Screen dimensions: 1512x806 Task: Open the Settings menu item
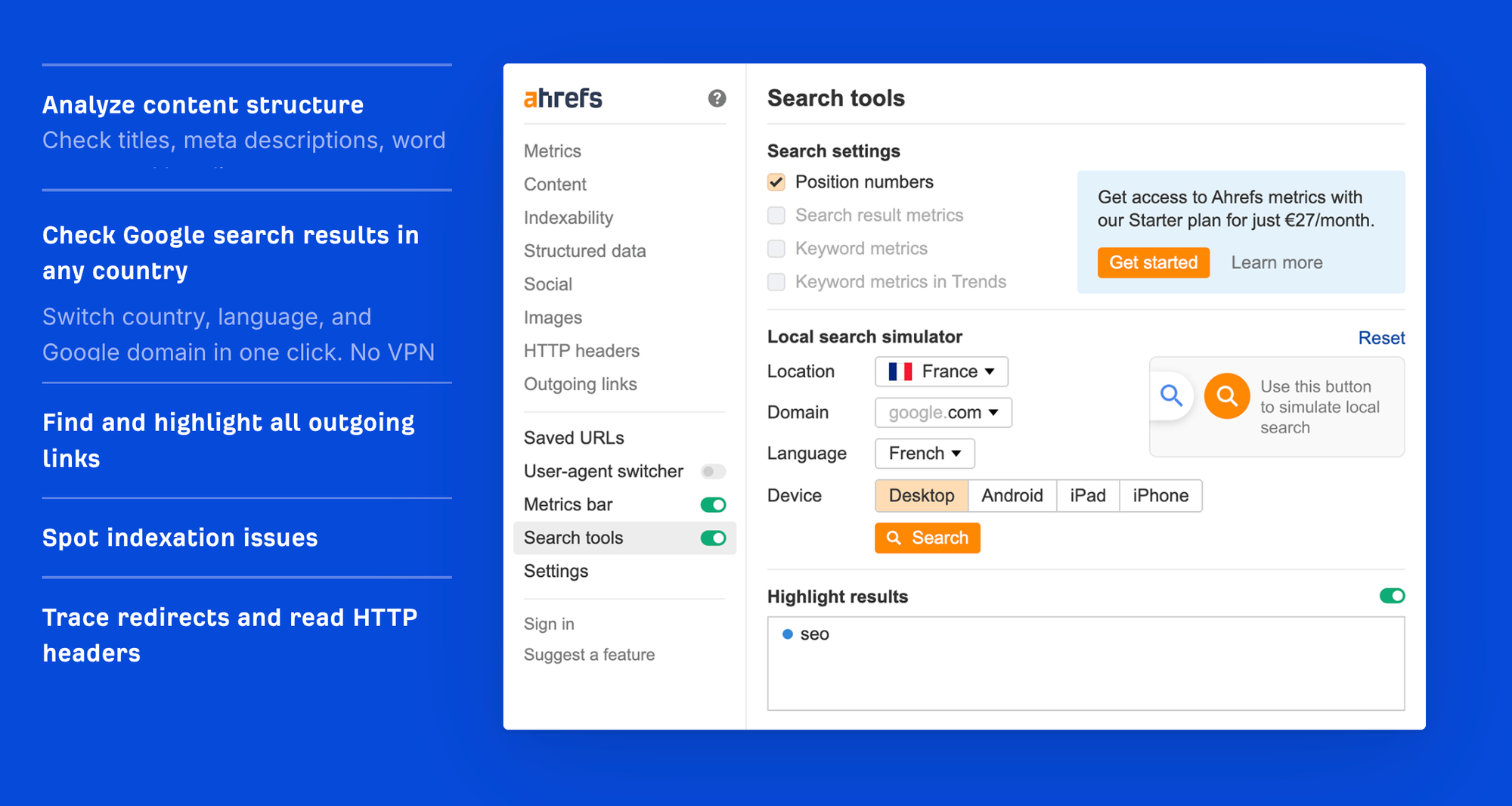coord(556,572)
